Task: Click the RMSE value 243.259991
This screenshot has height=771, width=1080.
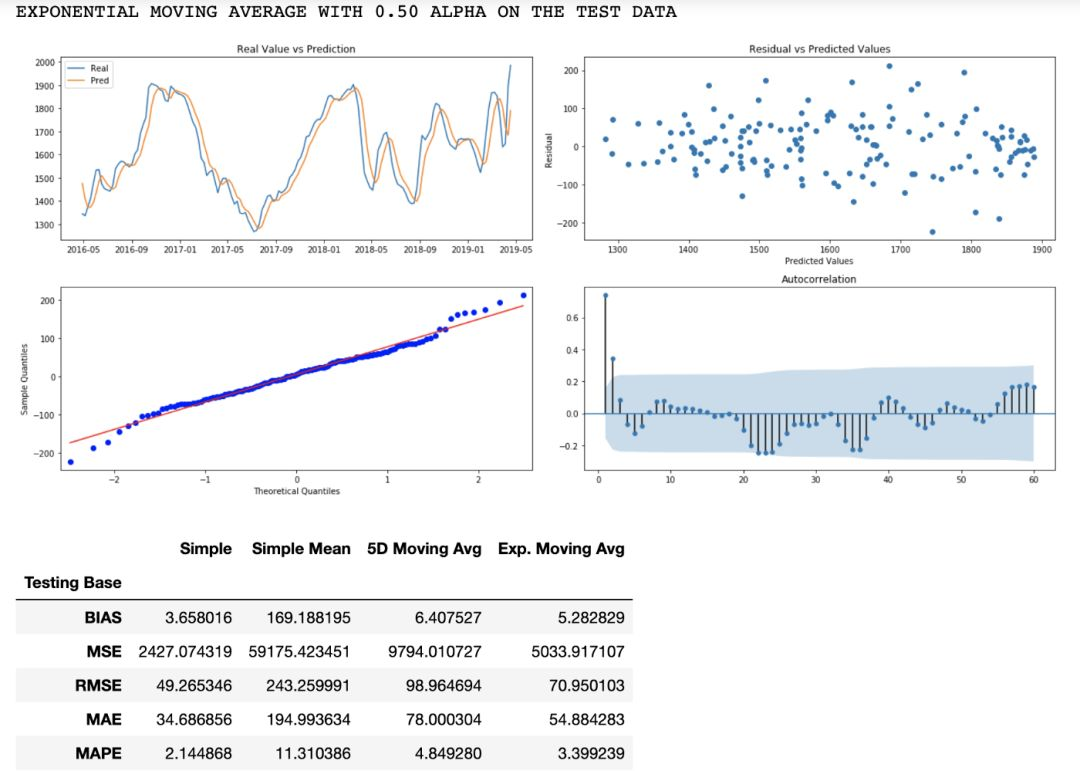Action: [309, 686]
